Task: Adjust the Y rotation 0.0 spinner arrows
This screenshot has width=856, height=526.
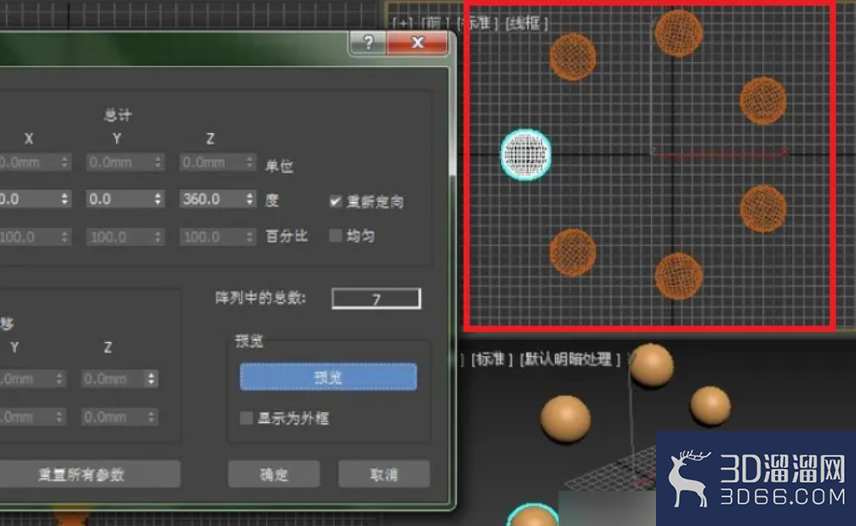Action: 158,199
